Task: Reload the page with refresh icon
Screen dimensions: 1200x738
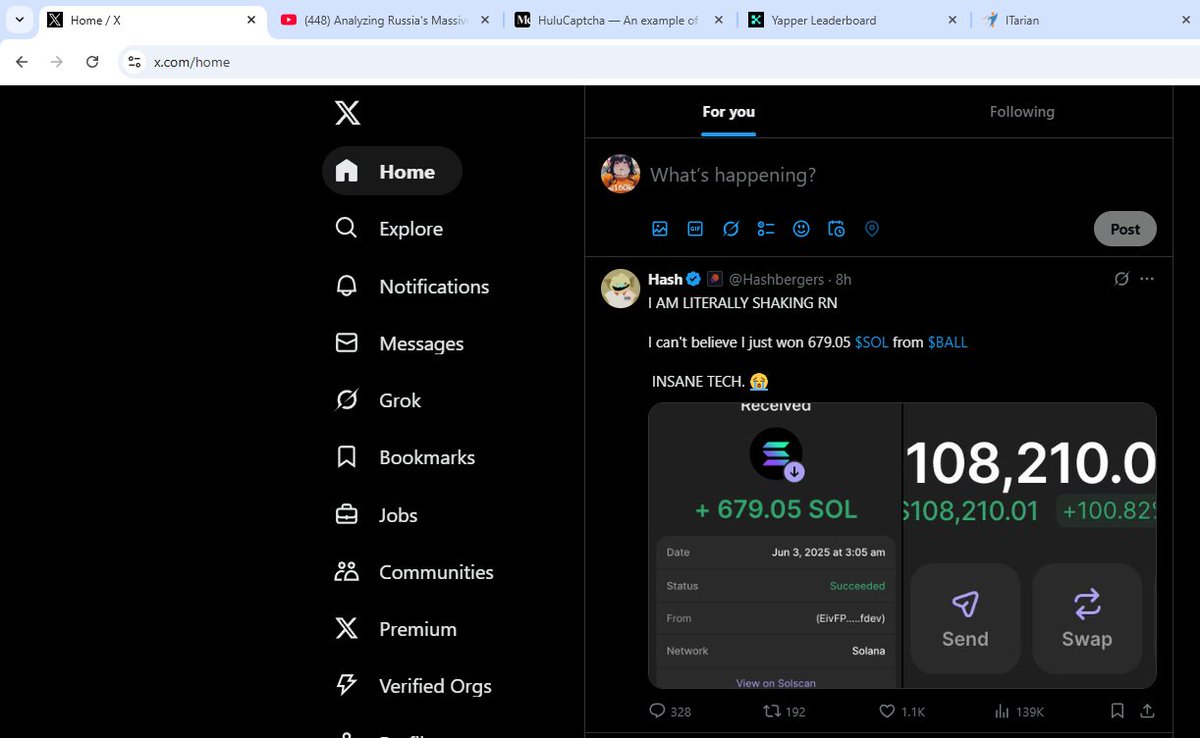Action: point(92,62)
